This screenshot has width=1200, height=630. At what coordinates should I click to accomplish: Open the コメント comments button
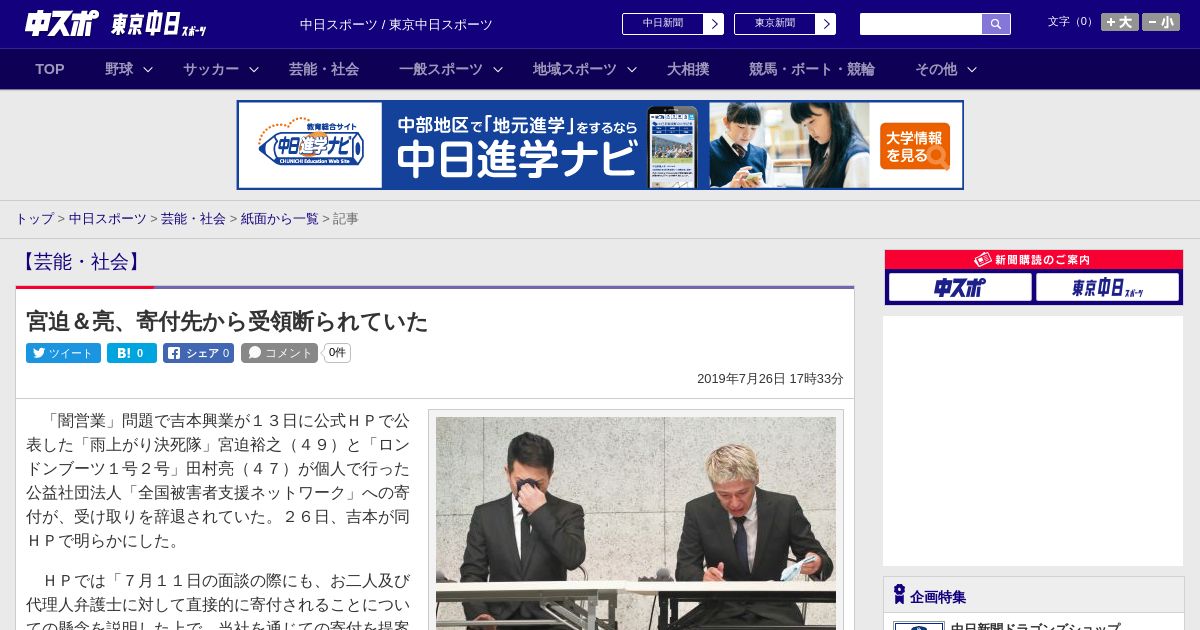pos(279,353)
